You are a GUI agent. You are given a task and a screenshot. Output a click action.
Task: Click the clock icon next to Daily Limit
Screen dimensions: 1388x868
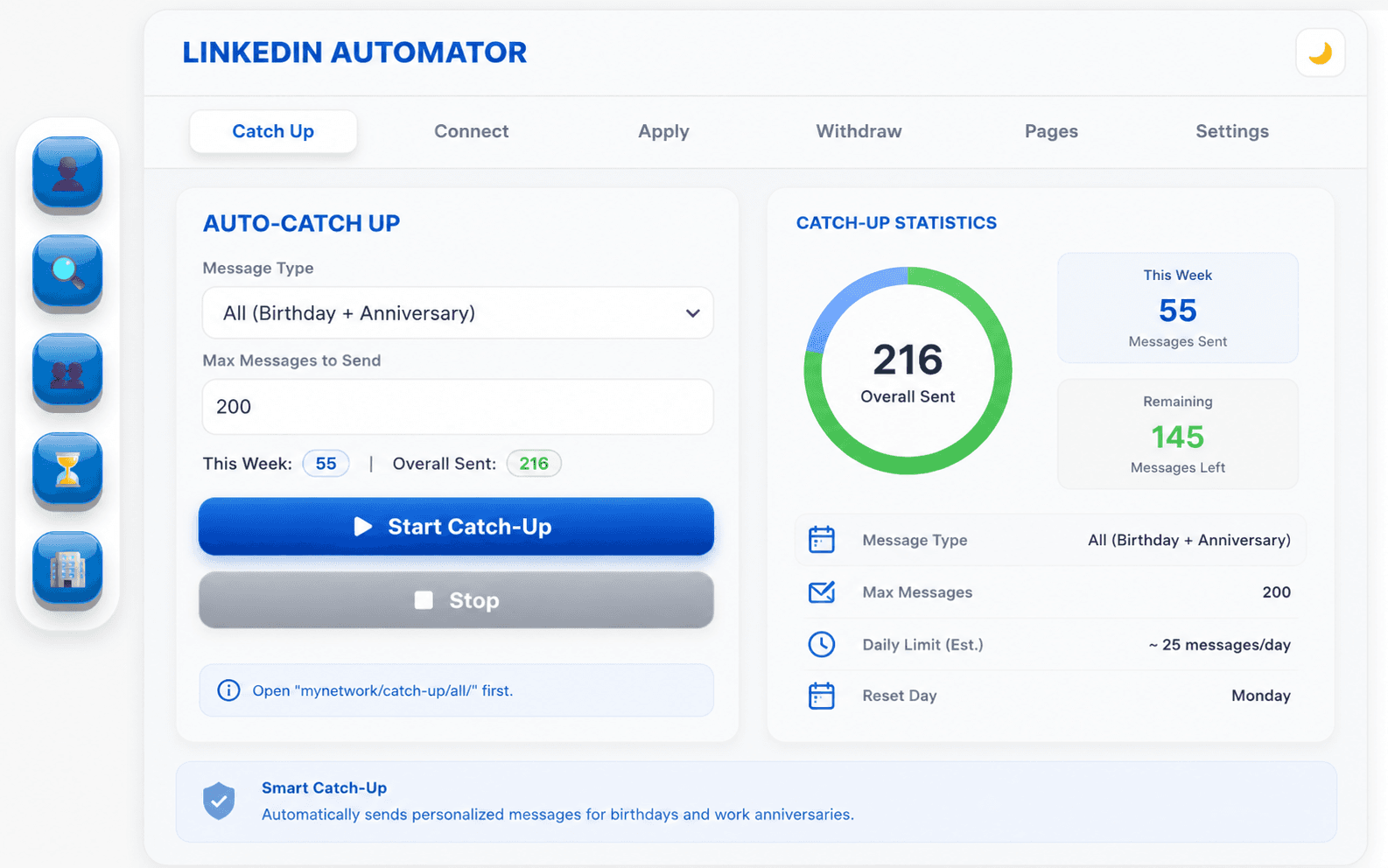[821, 644]
